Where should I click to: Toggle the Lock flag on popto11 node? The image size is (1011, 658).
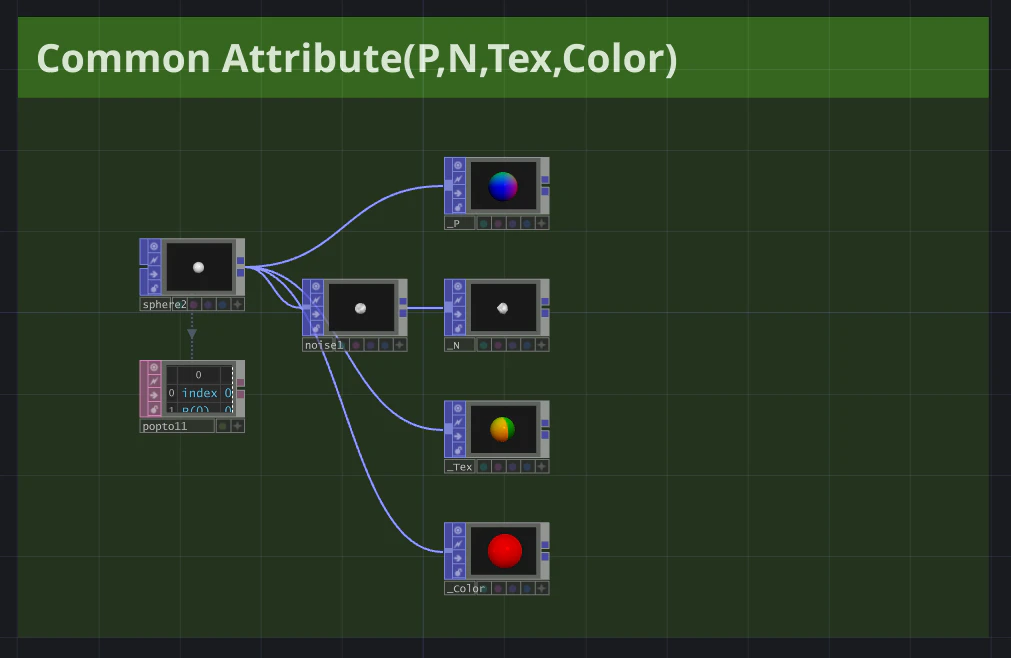click(x=153, y=409)
